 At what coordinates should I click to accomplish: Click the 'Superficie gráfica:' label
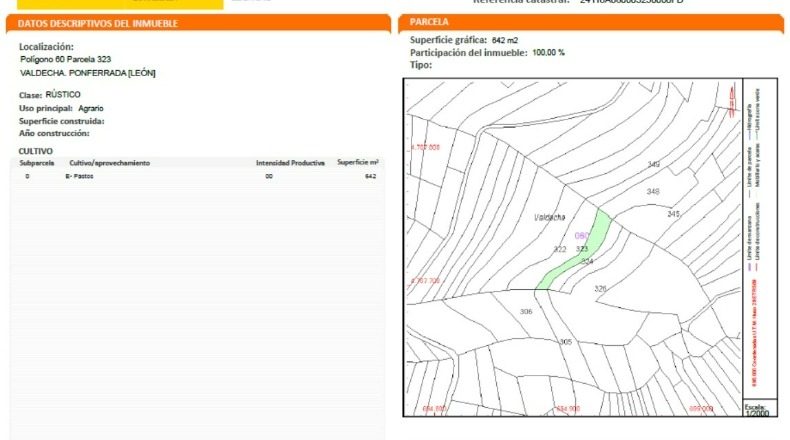click(448, 40)
